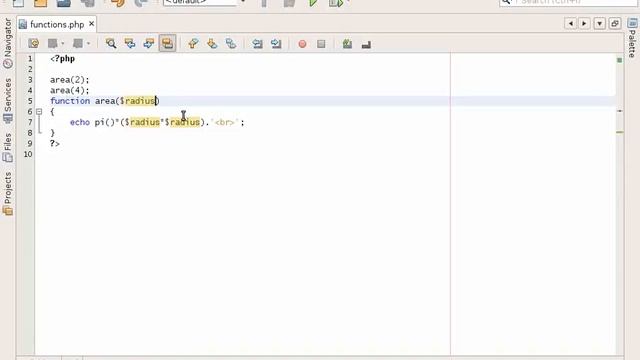
Task: Jump to Last Edit location icon
Action: tap(33, 44)
